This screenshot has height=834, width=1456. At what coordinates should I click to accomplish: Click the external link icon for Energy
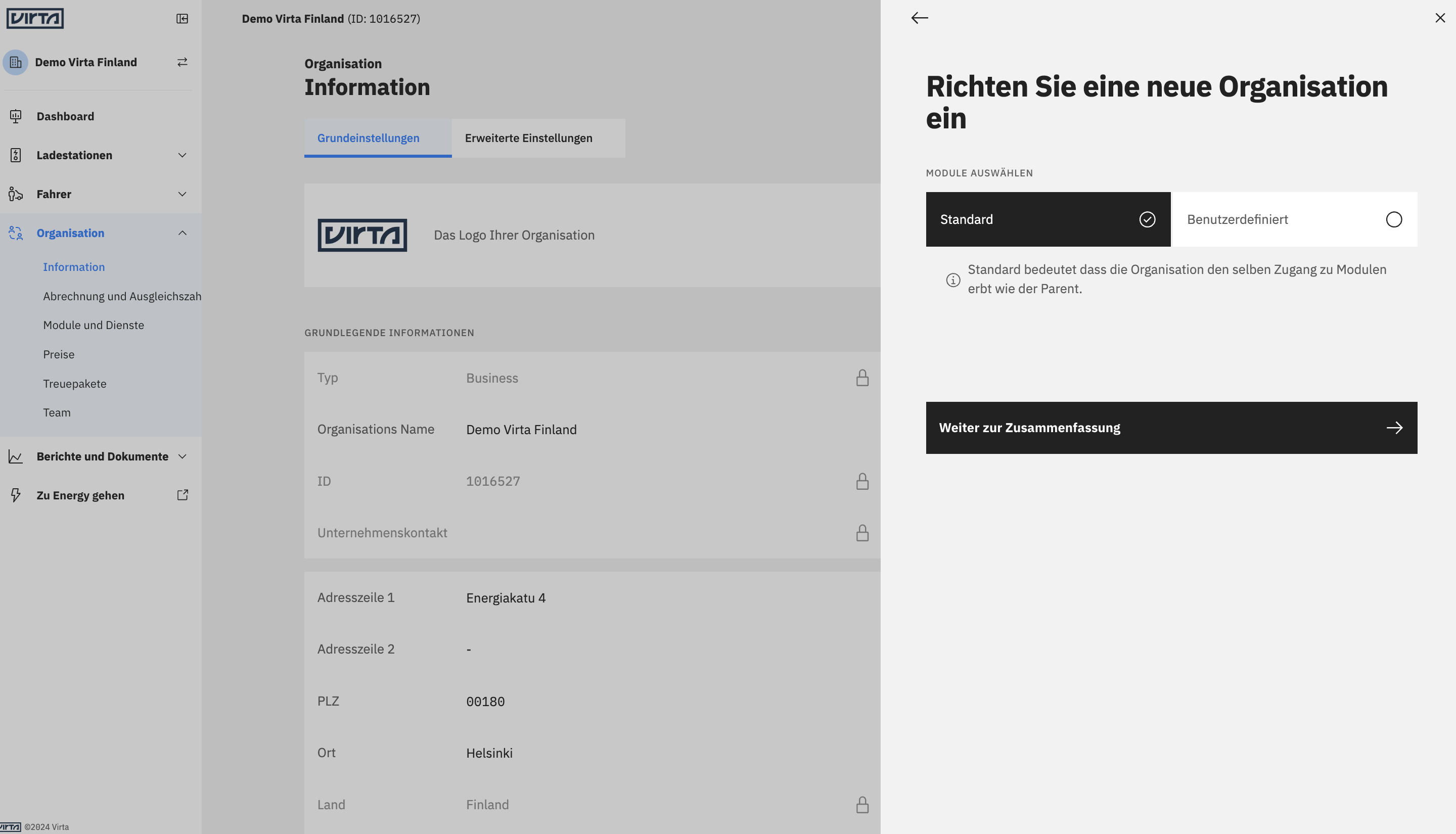coord(182,495)
